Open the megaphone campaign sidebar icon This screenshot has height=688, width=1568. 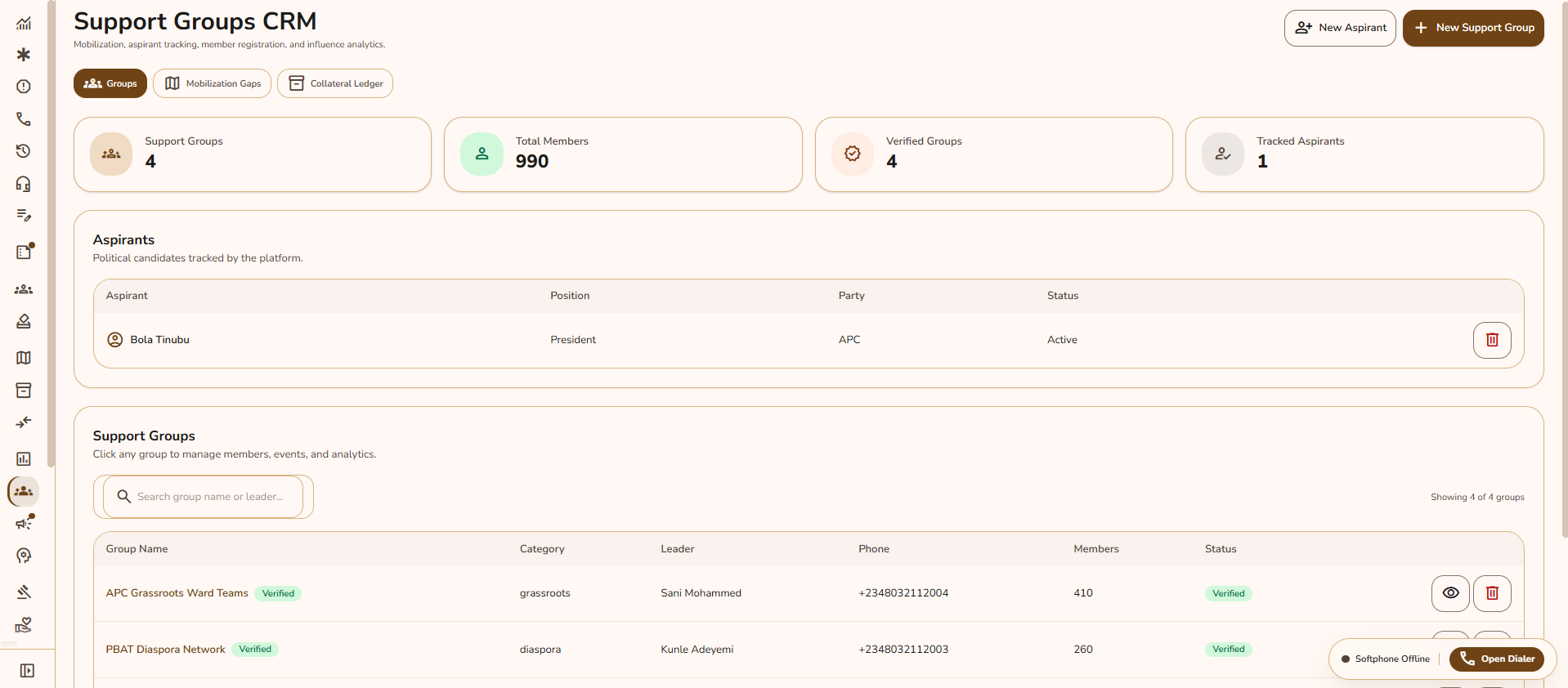click(x=24, y=523)
